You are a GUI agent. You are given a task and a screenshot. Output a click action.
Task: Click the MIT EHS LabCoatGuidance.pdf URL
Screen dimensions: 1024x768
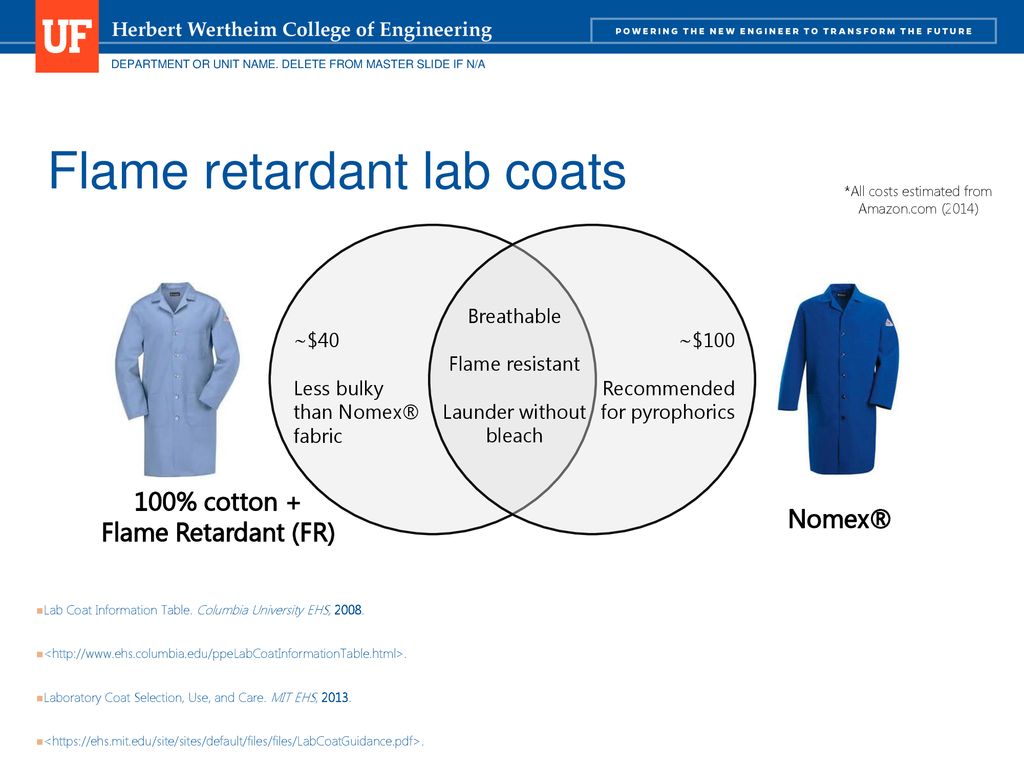pyautogui.click(x=234, y=741)
